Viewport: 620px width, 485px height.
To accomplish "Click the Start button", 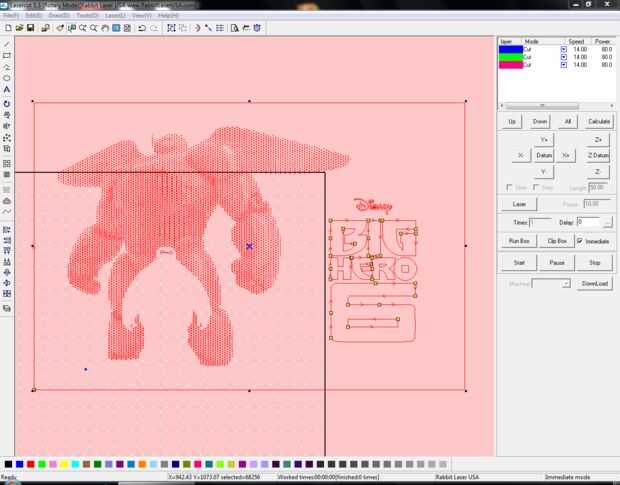I will point(519,262).
